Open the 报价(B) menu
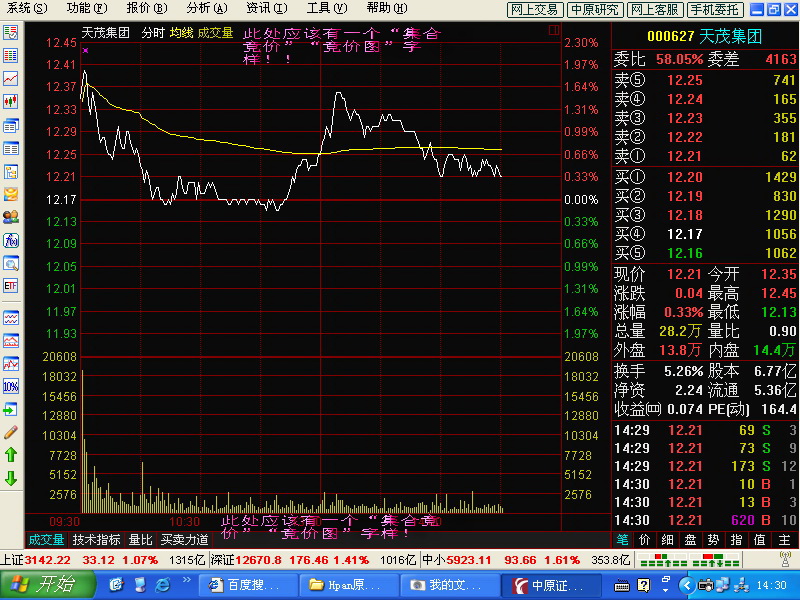Image resolution: width=800 pixels, height=600 pixels. pos(147,8)
